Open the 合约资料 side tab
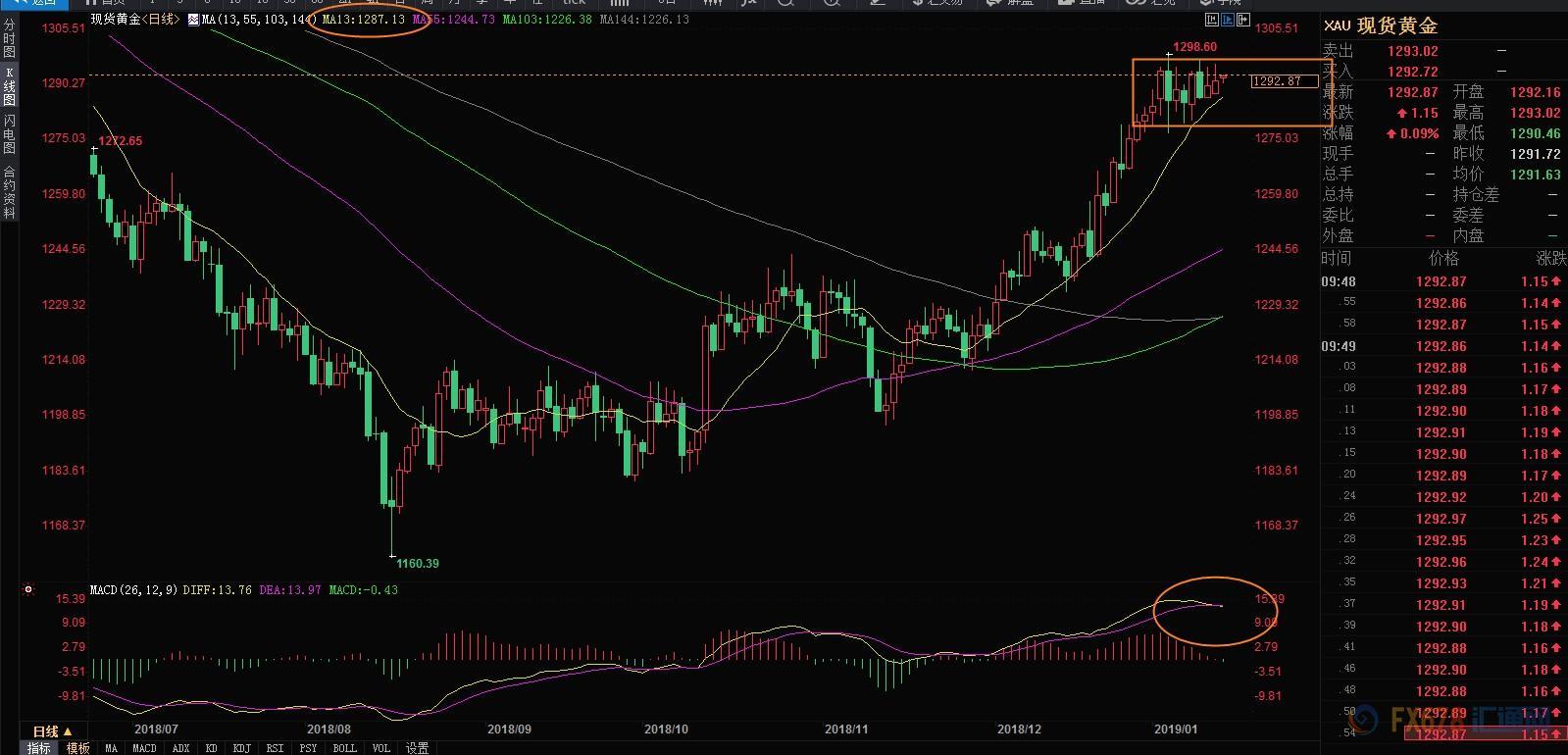Image resolution: width=1568 pixels, height=755 pixels. tap(9, 191)
